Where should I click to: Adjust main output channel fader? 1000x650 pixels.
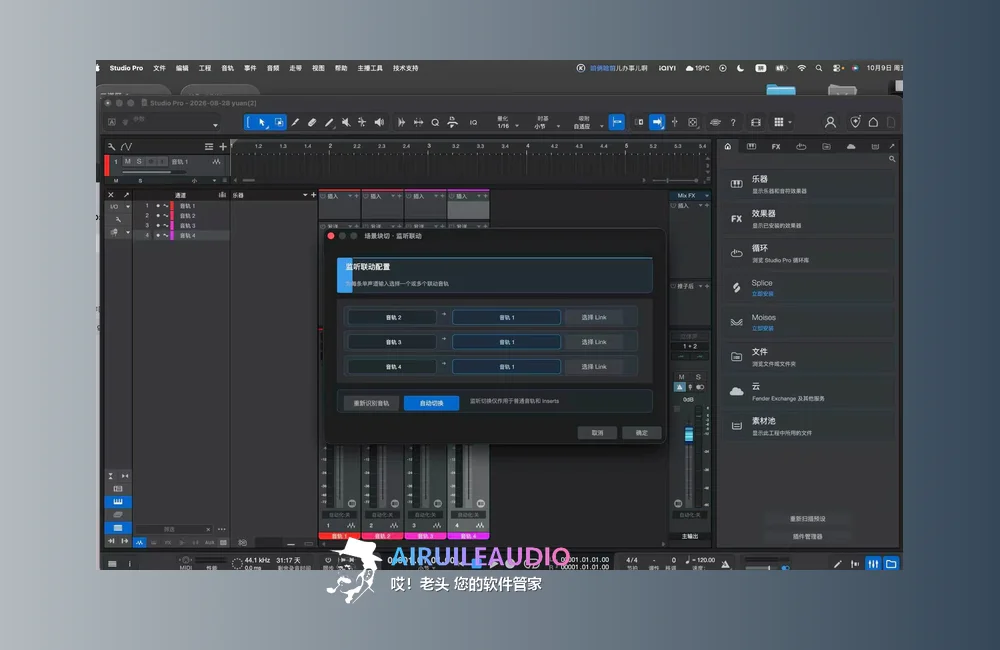pyautogui.click(x=689, y=435)
